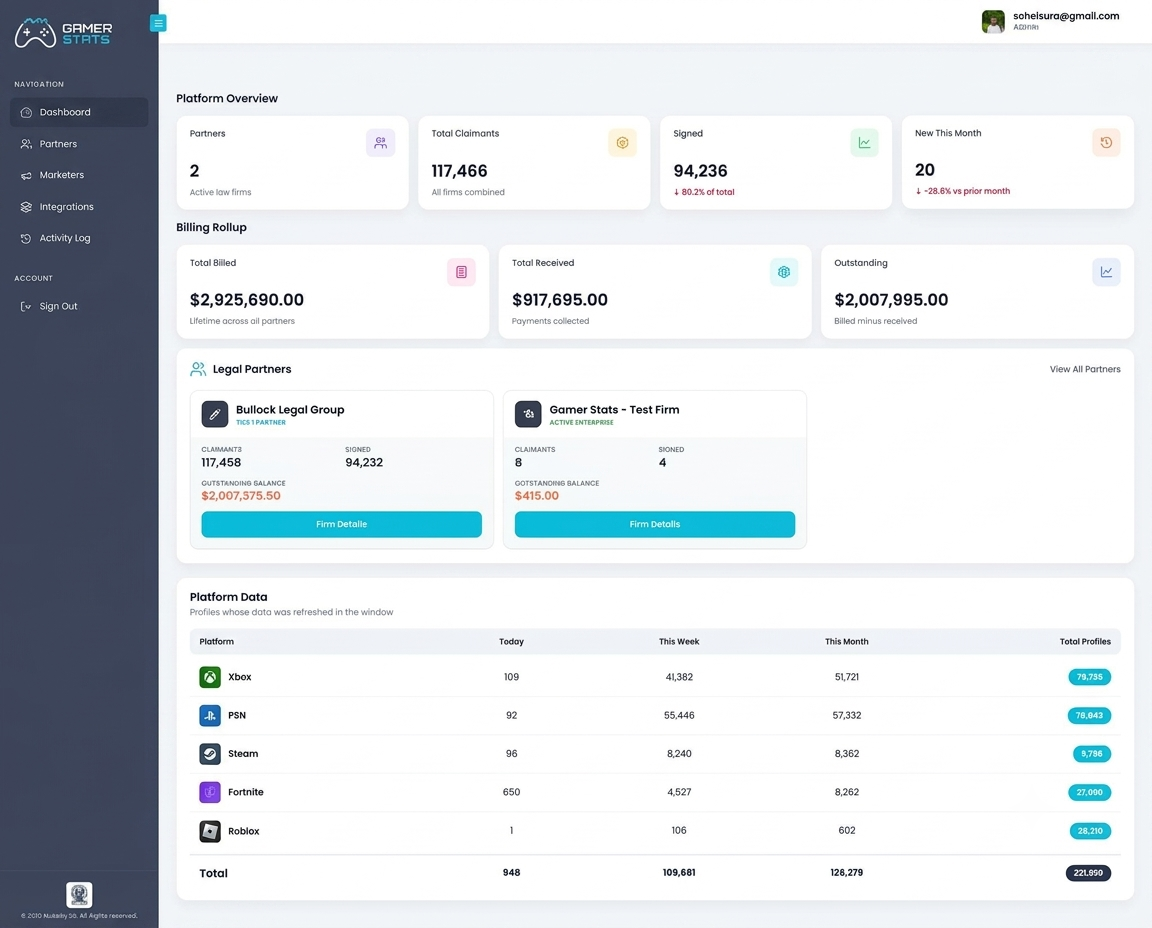Open Marketers page

pos(79,175)
